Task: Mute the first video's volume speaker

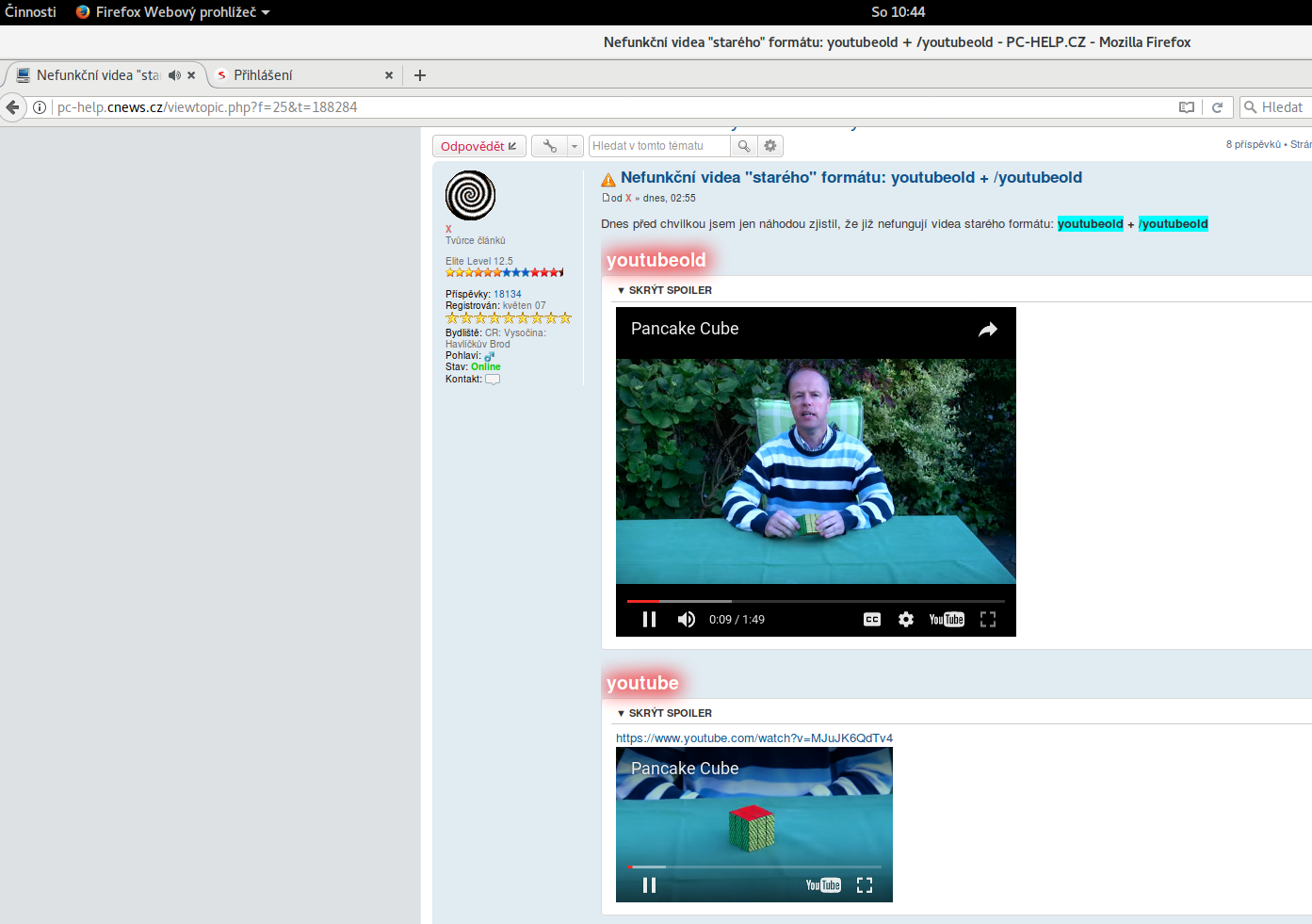Action: click(x=687, y=620)
